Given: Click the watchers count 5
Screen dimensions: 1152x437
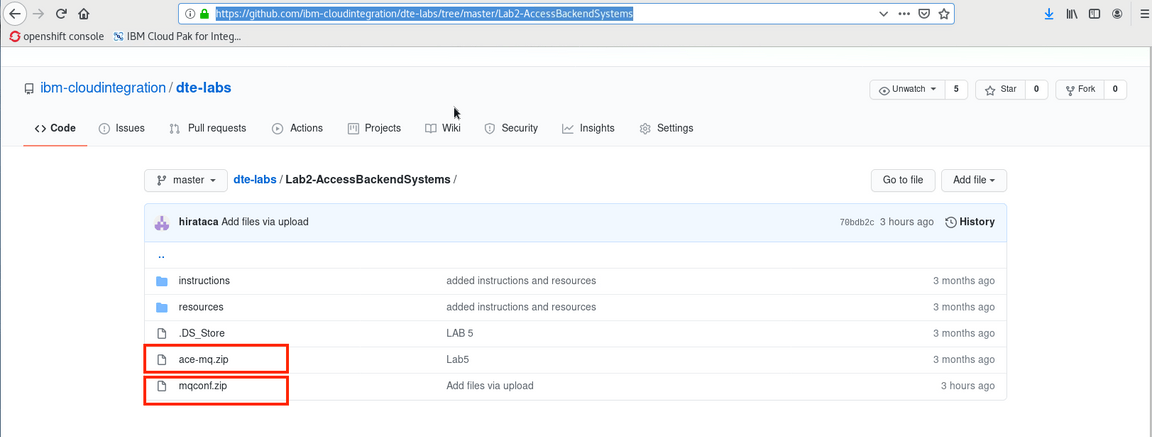Looking at the screenshot, I should (x=956, y=90).
